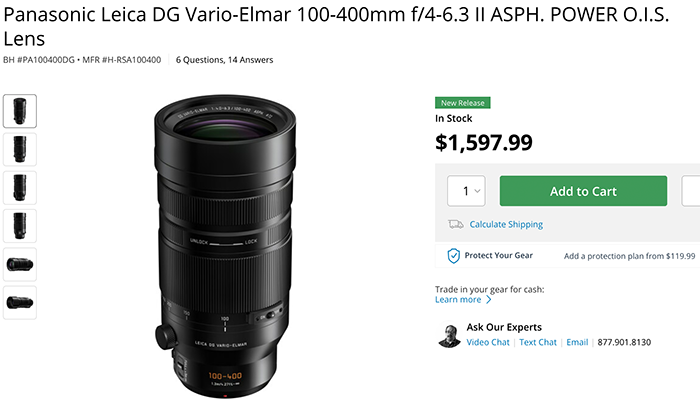
Task: Open Calculate Shipping link
Action: coord(506,224)
